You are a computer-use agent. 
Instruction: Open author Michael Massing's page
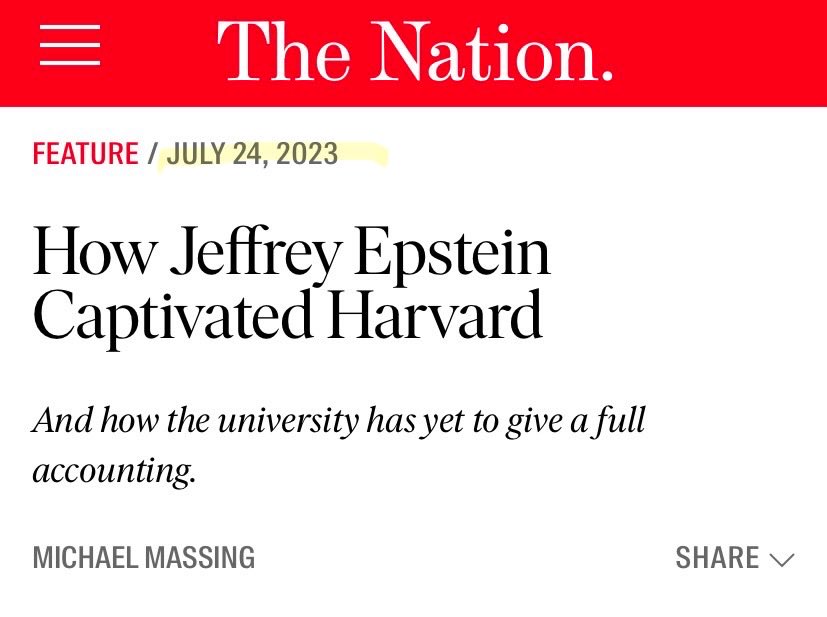[143, 557]
